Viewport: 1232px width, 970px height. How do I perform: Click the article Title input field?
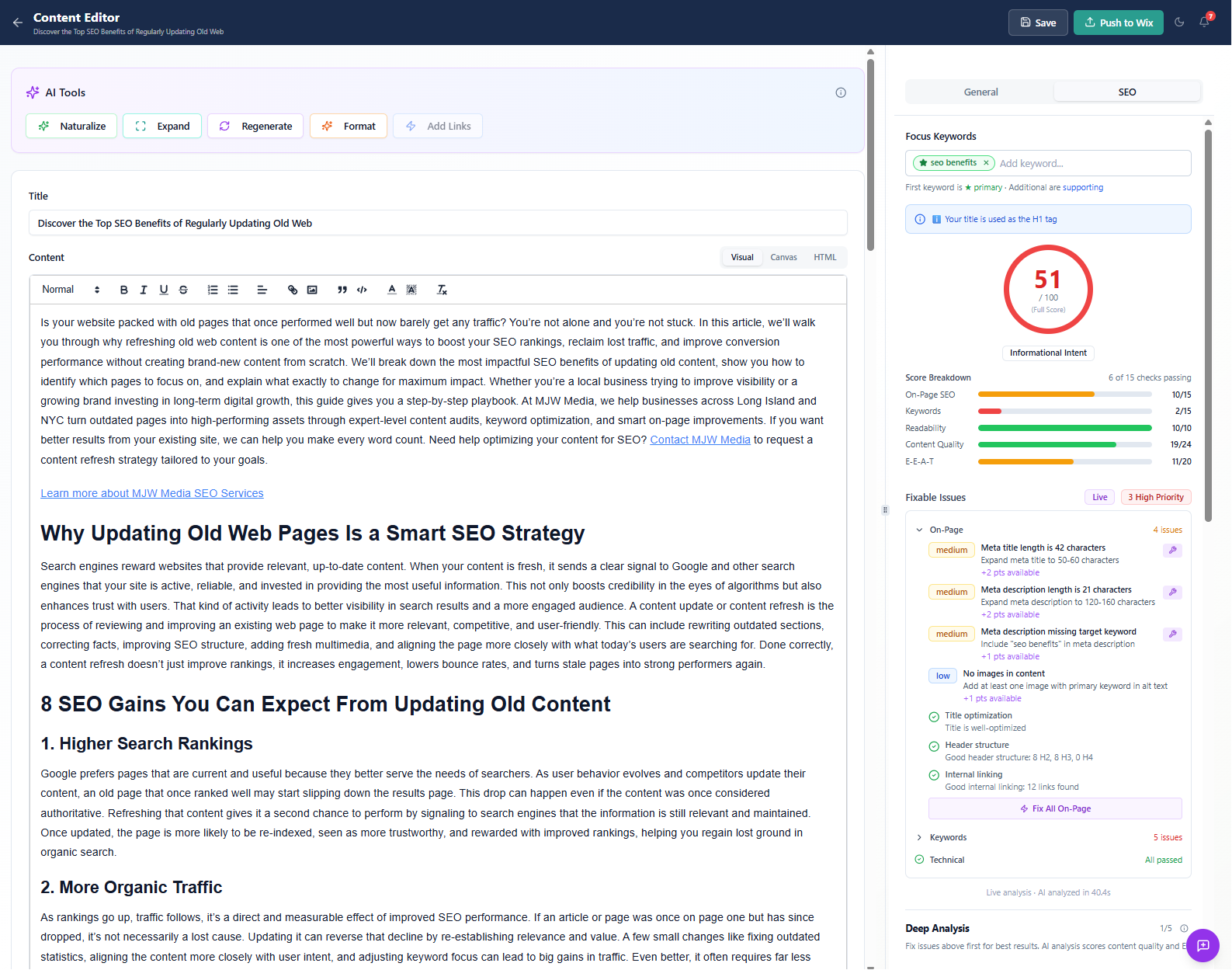[x=438, y=223]
